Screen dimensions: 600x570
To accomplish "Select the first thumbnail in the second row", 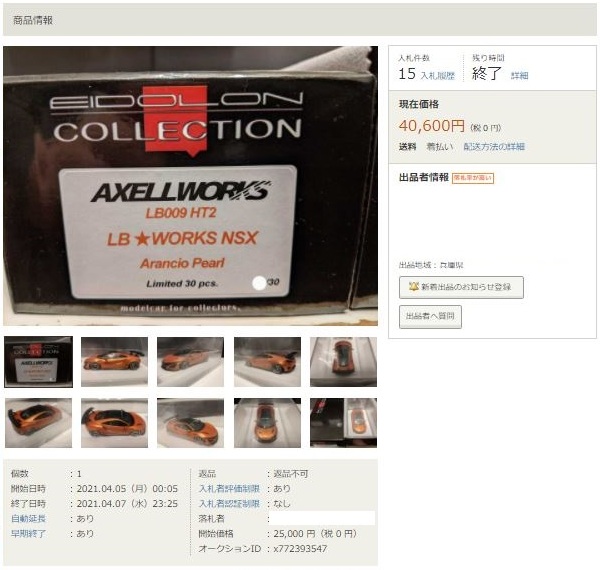I will click(x=38, y=423).
